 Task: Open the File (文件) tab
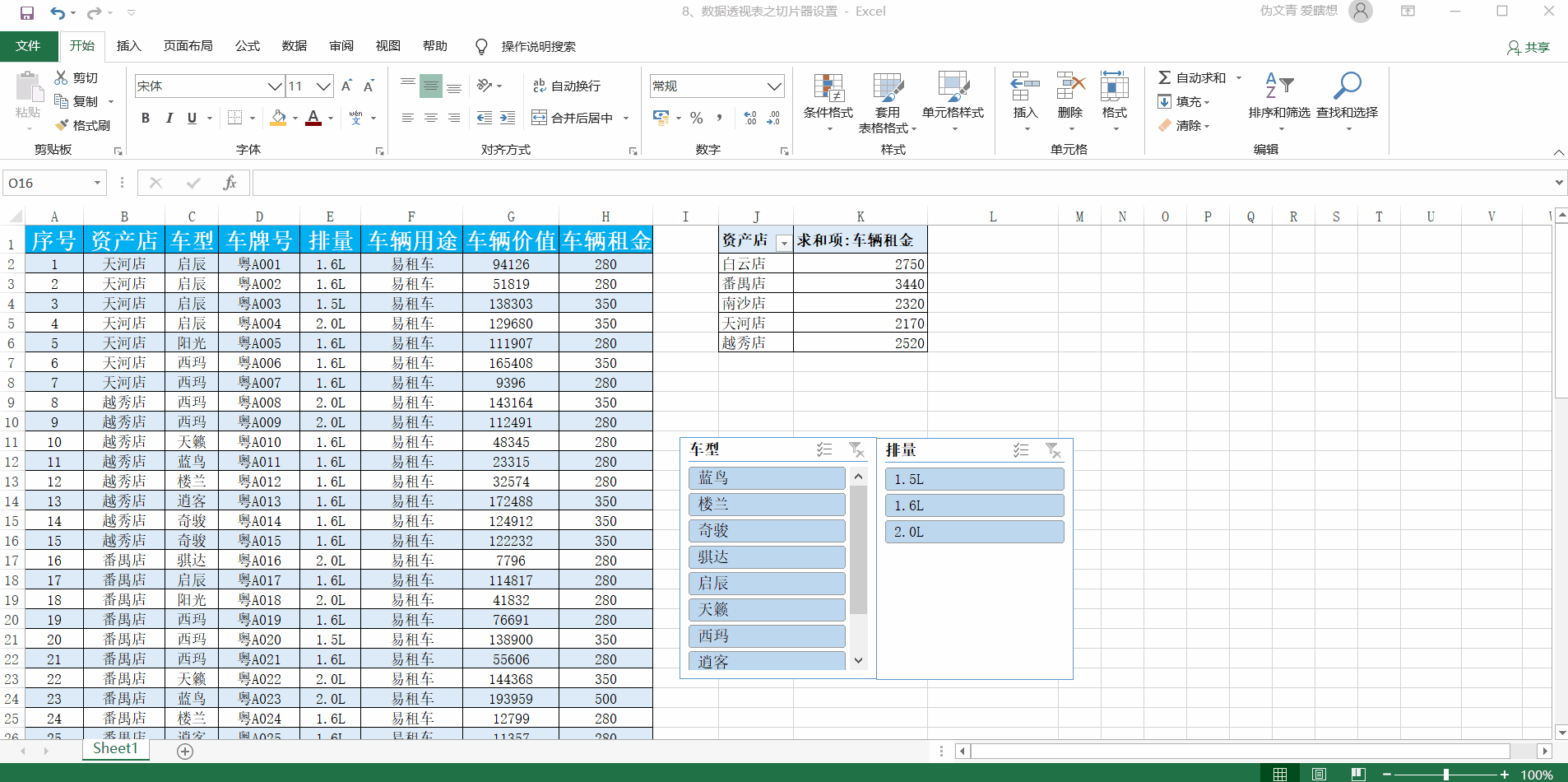coord(28,46)
